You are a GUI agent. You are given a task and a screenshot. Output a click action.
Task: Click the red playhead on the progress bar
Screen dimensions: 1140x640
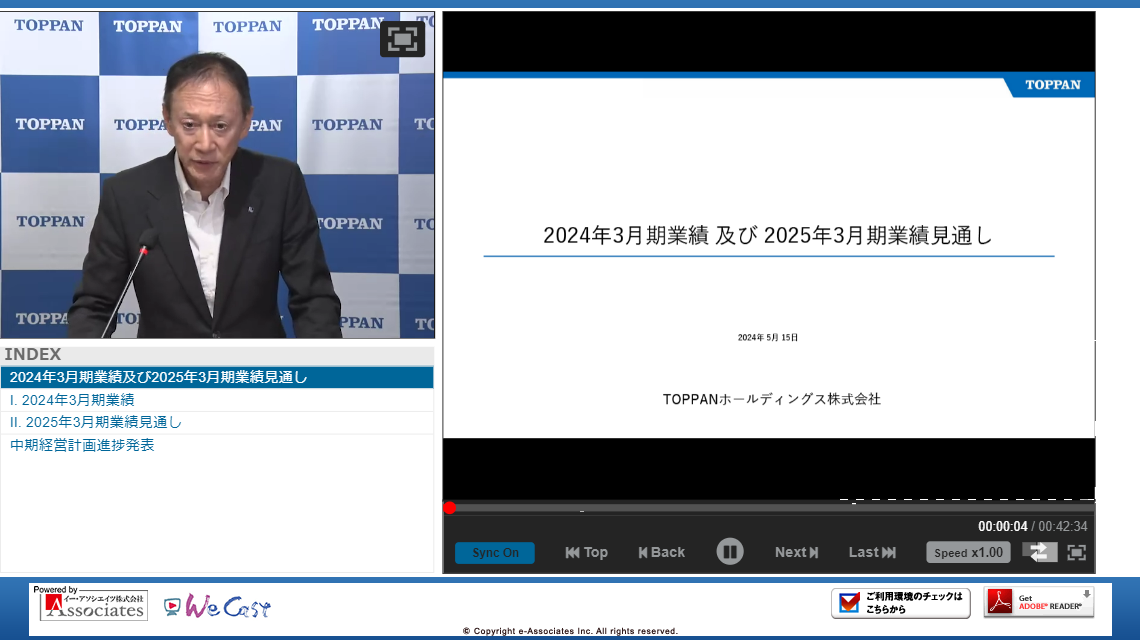tap(450, 508)
